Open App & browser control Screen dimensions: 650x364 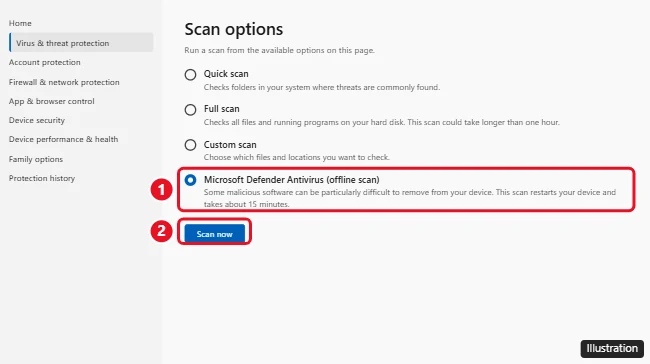pos(51,101)
